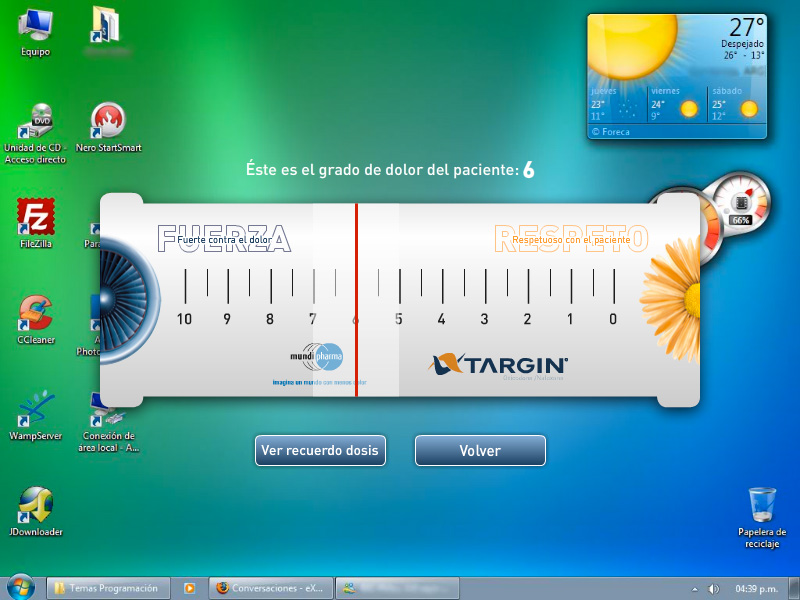Open Papelera de reciclaje
Screen dimensions: 800x600
pyautogui.click(x=762, y=506)
